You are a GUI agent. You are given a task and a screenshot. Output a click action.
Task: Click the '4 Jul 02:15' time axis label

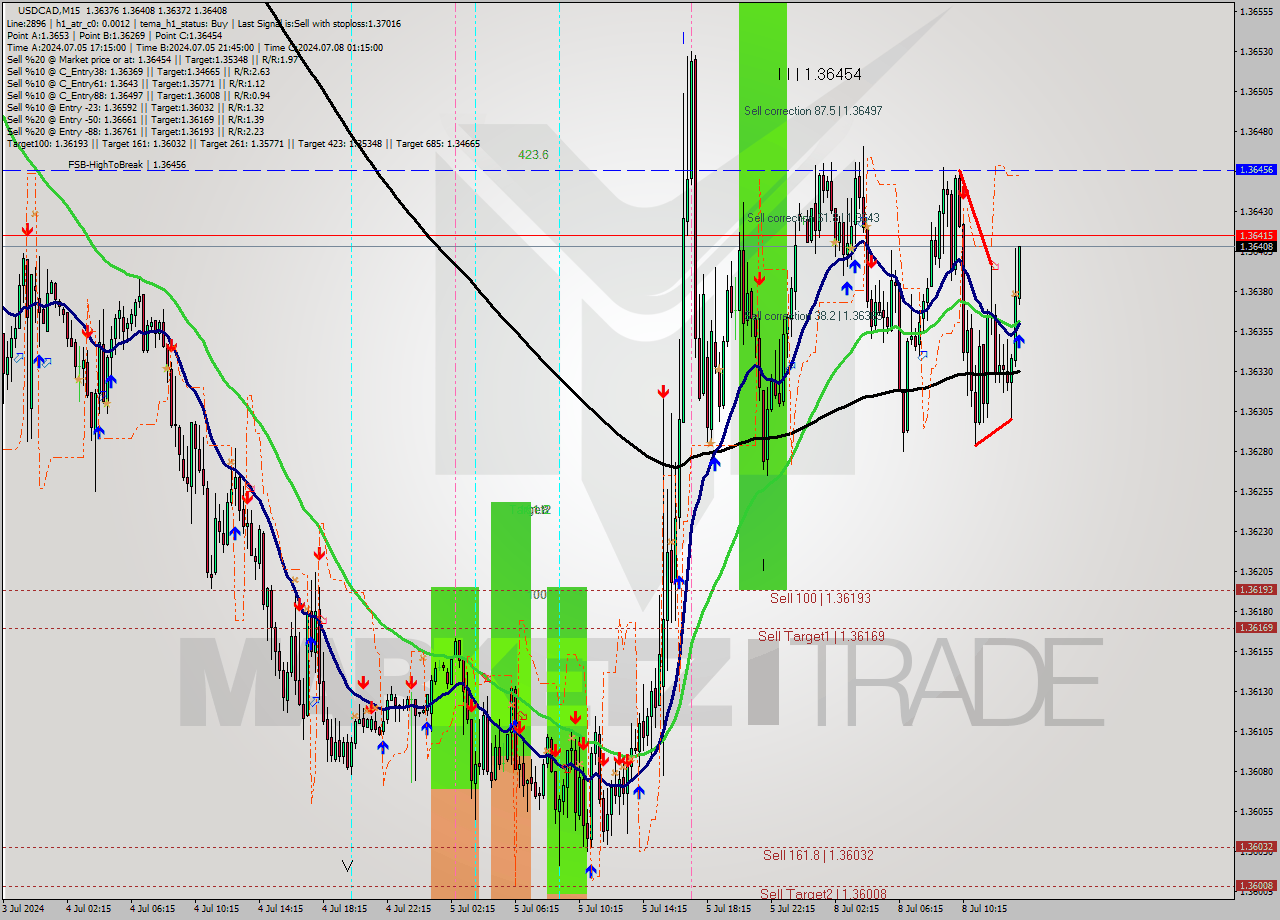tap(90, 909)
